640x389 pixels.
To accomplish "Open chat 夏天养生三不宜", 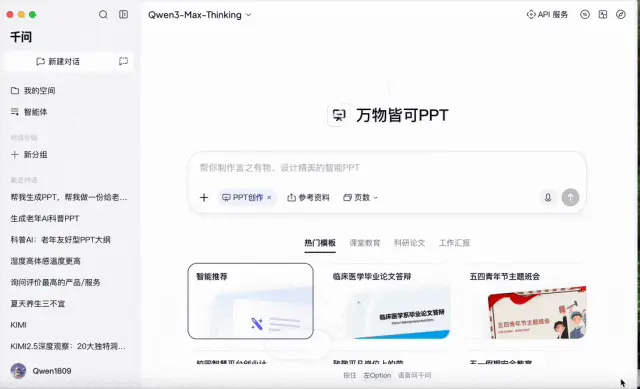I will tap(38, 304).
